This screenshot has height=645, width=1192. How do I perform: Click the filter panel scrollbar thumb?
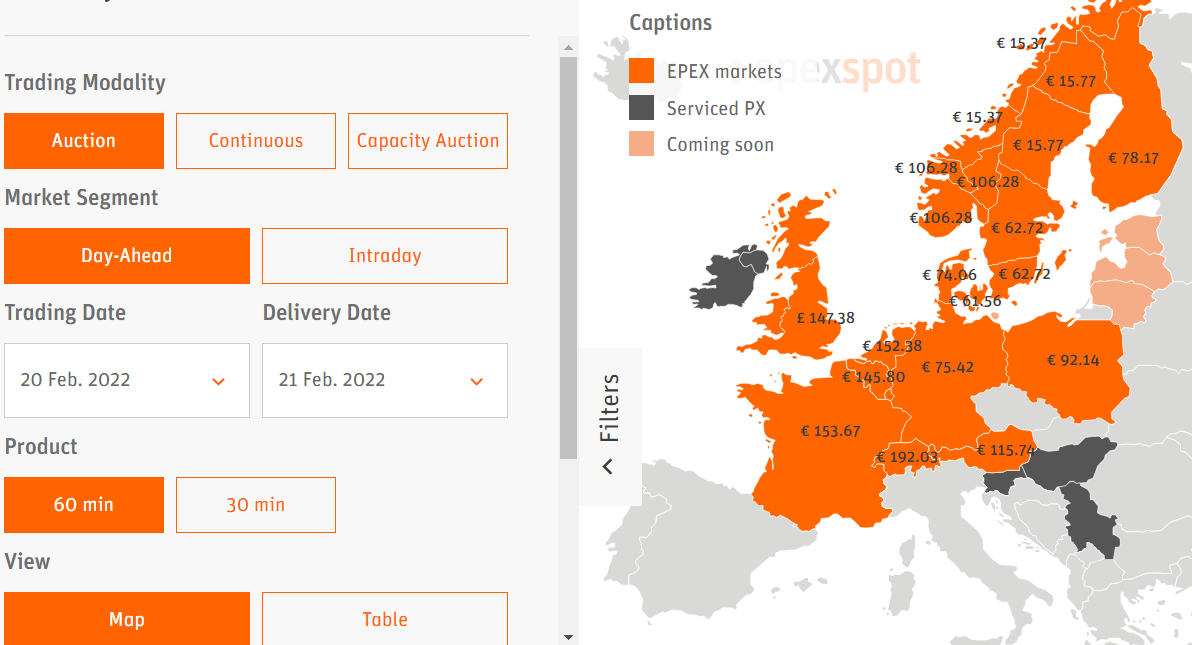(x=568, y=259)
